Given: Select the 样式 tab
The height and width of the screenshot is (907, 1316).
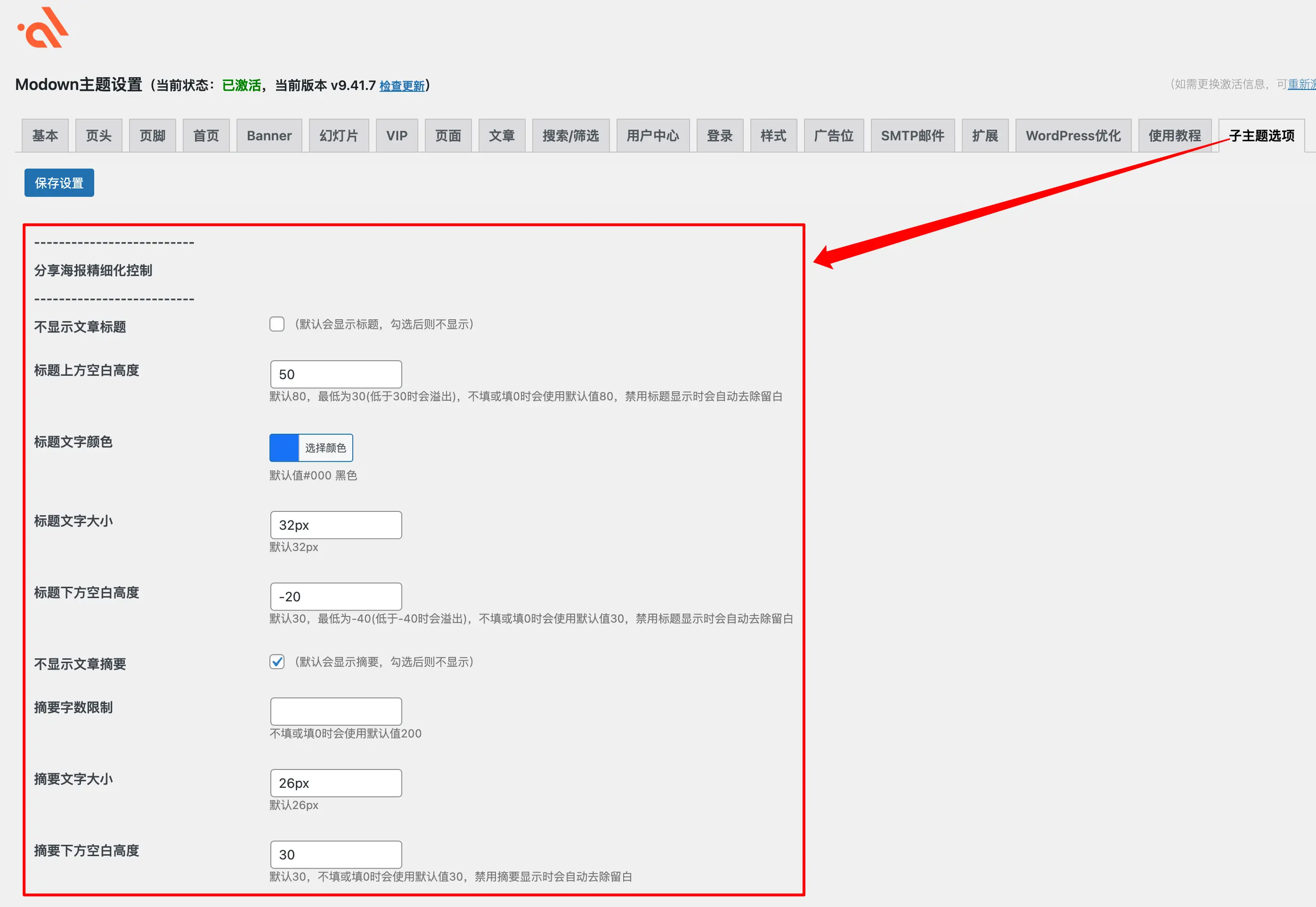Looking at the screenshot, I should (x=774, y=136).
